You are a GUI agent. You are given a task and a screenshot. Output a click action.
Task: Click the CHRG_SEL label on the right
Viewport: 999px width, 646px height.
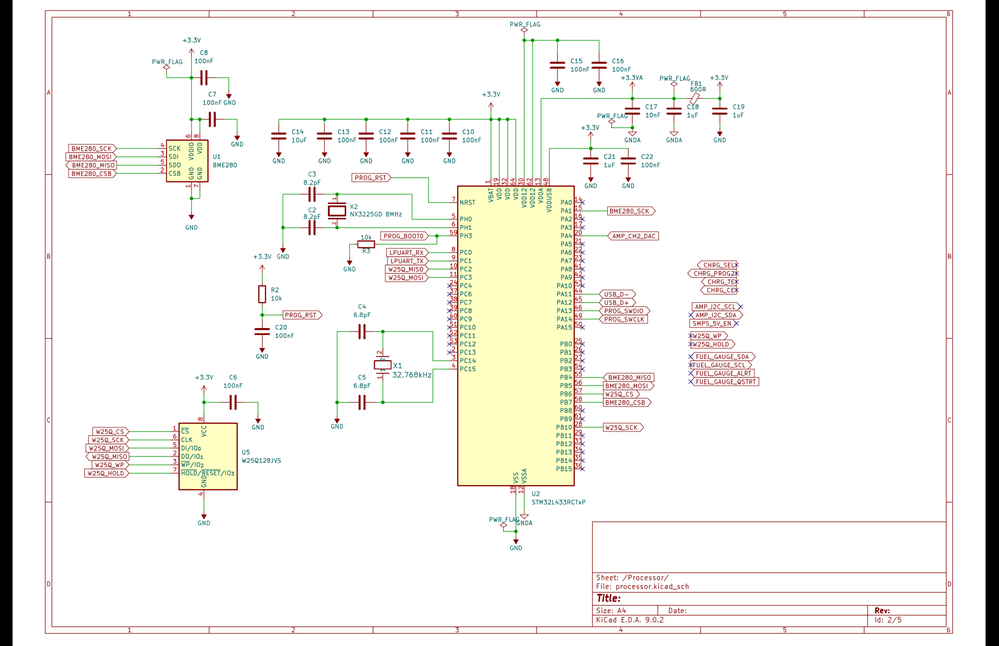(x=717, y=264)
